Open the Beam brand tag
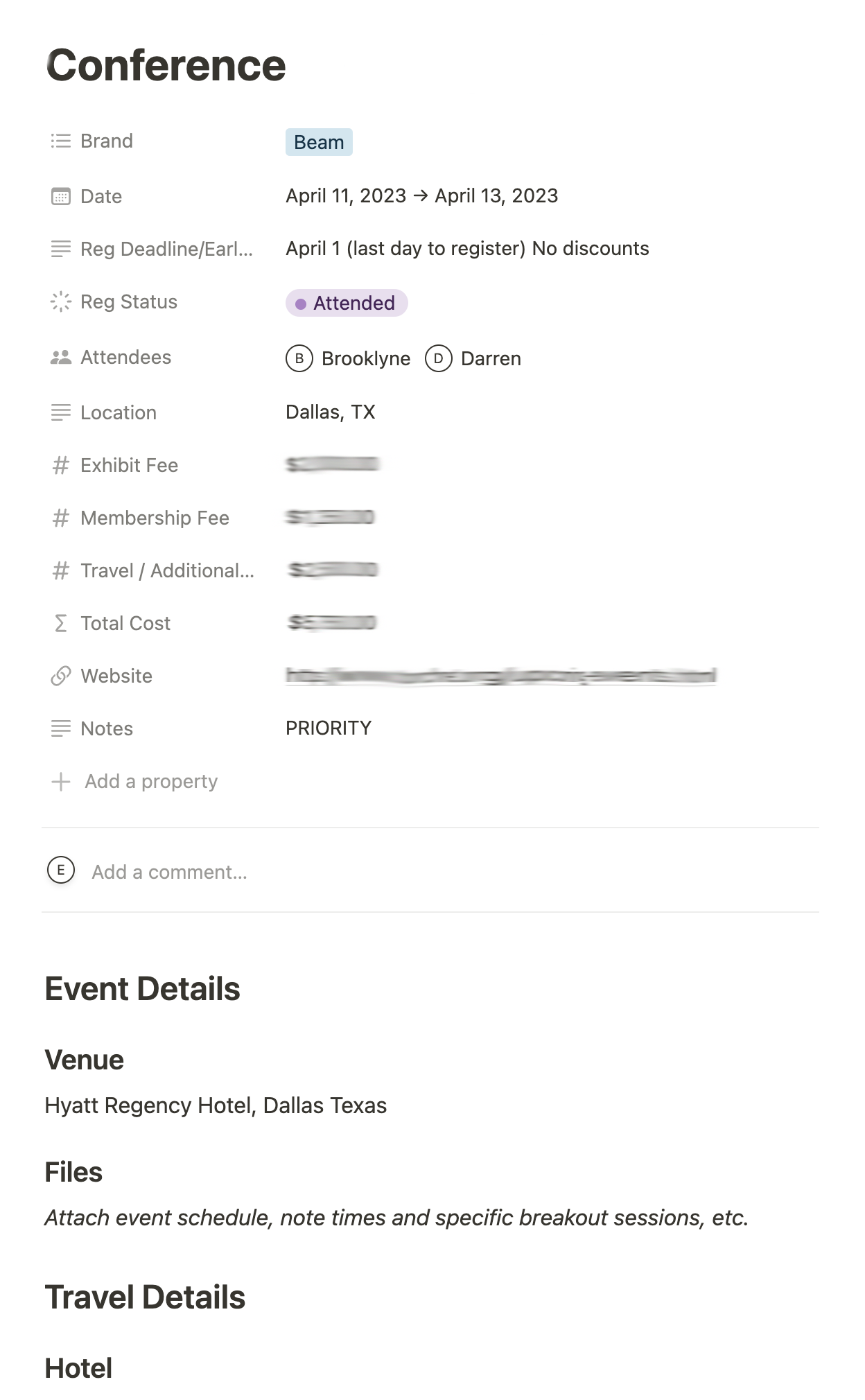This screenshot has width=865, height=1400. [319, 142]
